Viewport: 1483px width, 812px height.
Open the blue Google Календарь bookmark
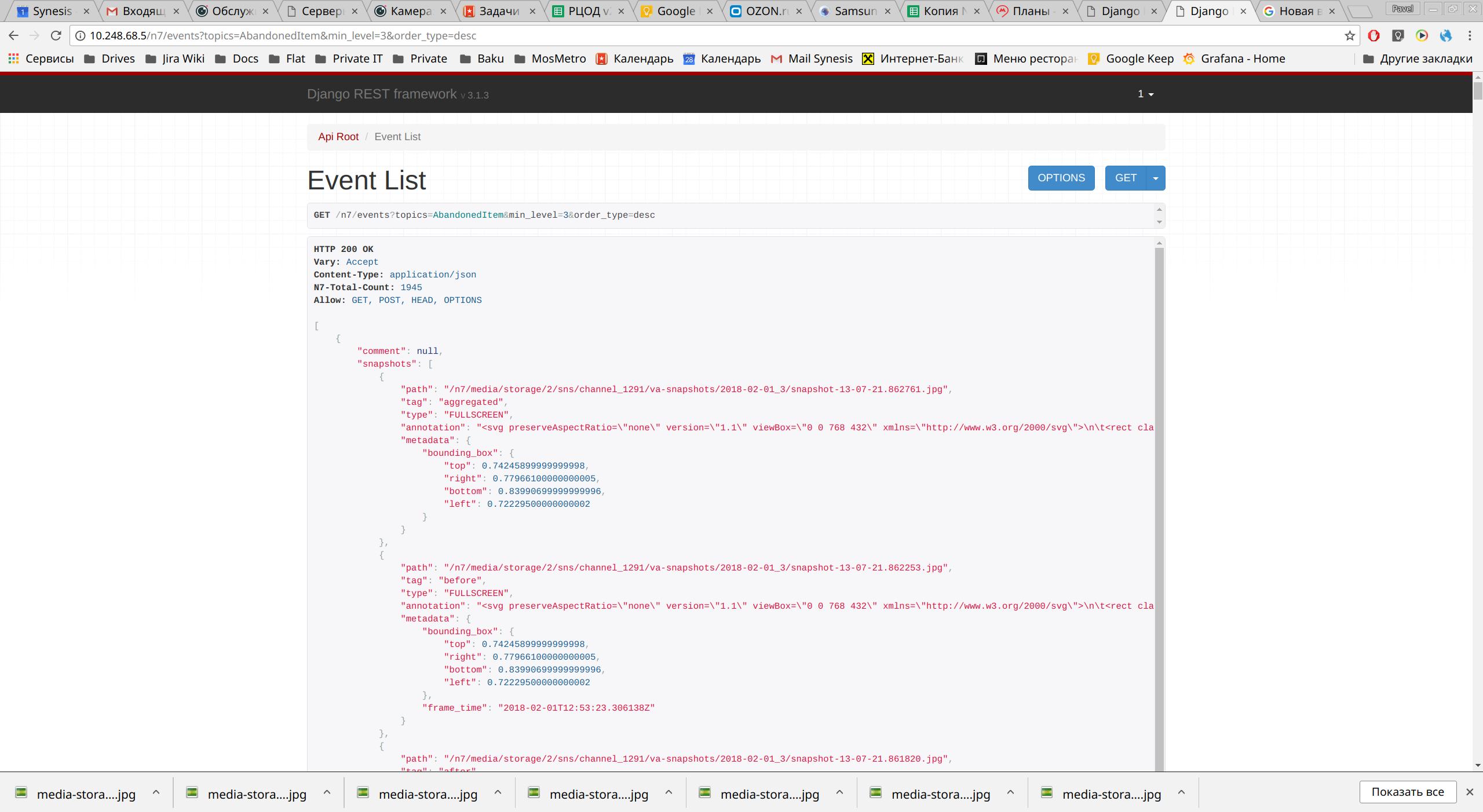click(722, 58)
